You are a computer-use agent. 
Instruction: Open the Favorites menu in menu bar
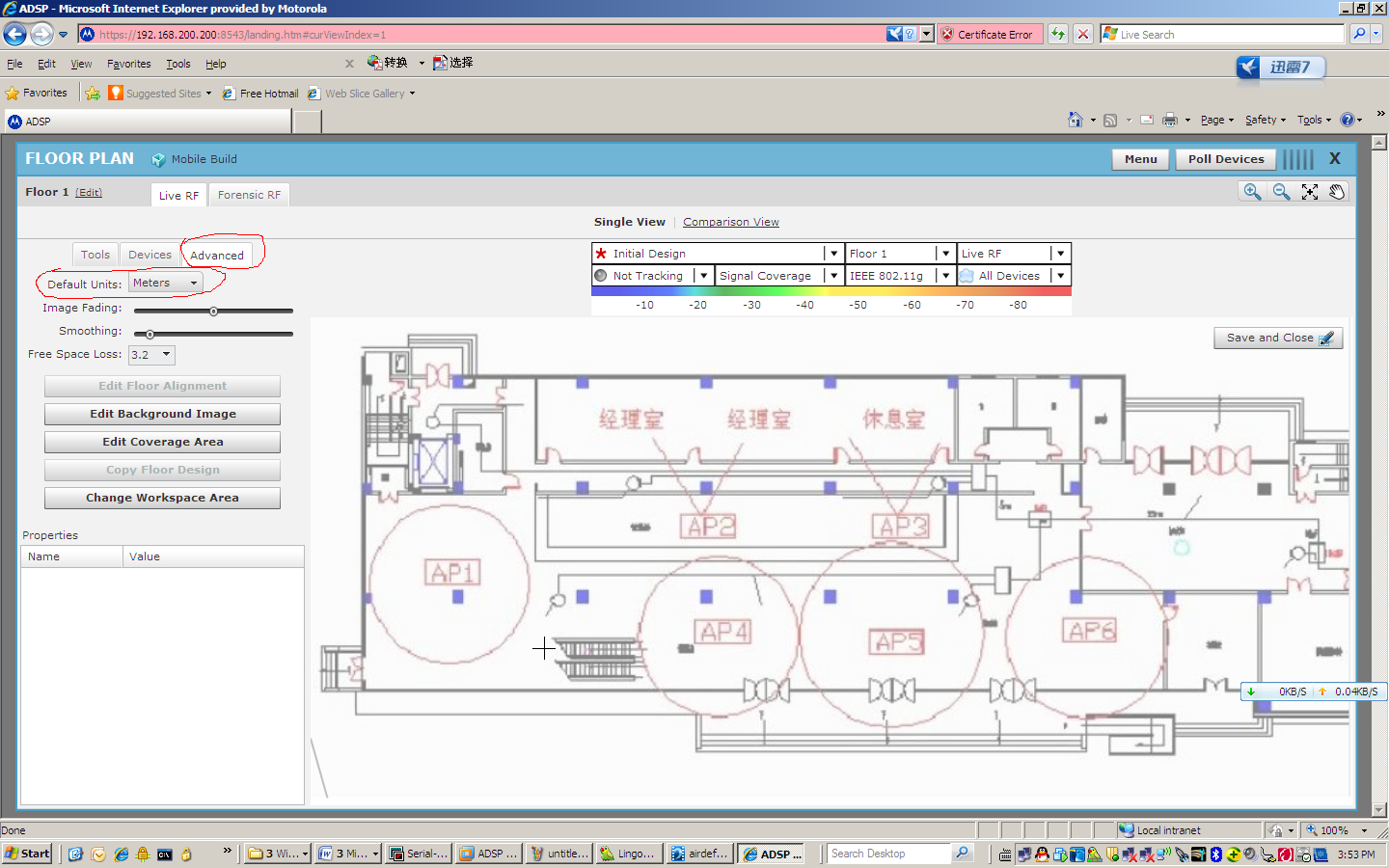pos(129,64)
